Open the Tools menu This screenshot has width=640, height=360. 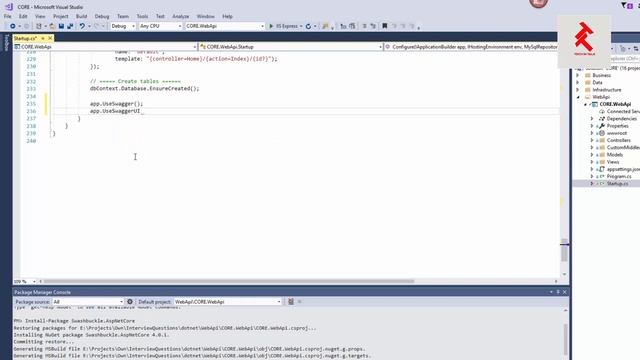coord(142,16)
